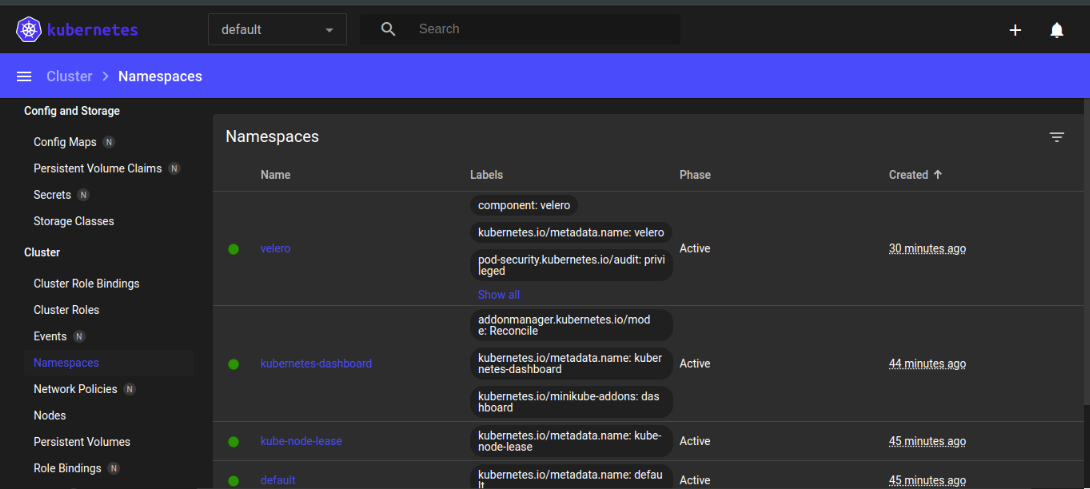Click the Cluster breadcrumb
Screen dimensions: 1090x489
[x=69, y=77]
